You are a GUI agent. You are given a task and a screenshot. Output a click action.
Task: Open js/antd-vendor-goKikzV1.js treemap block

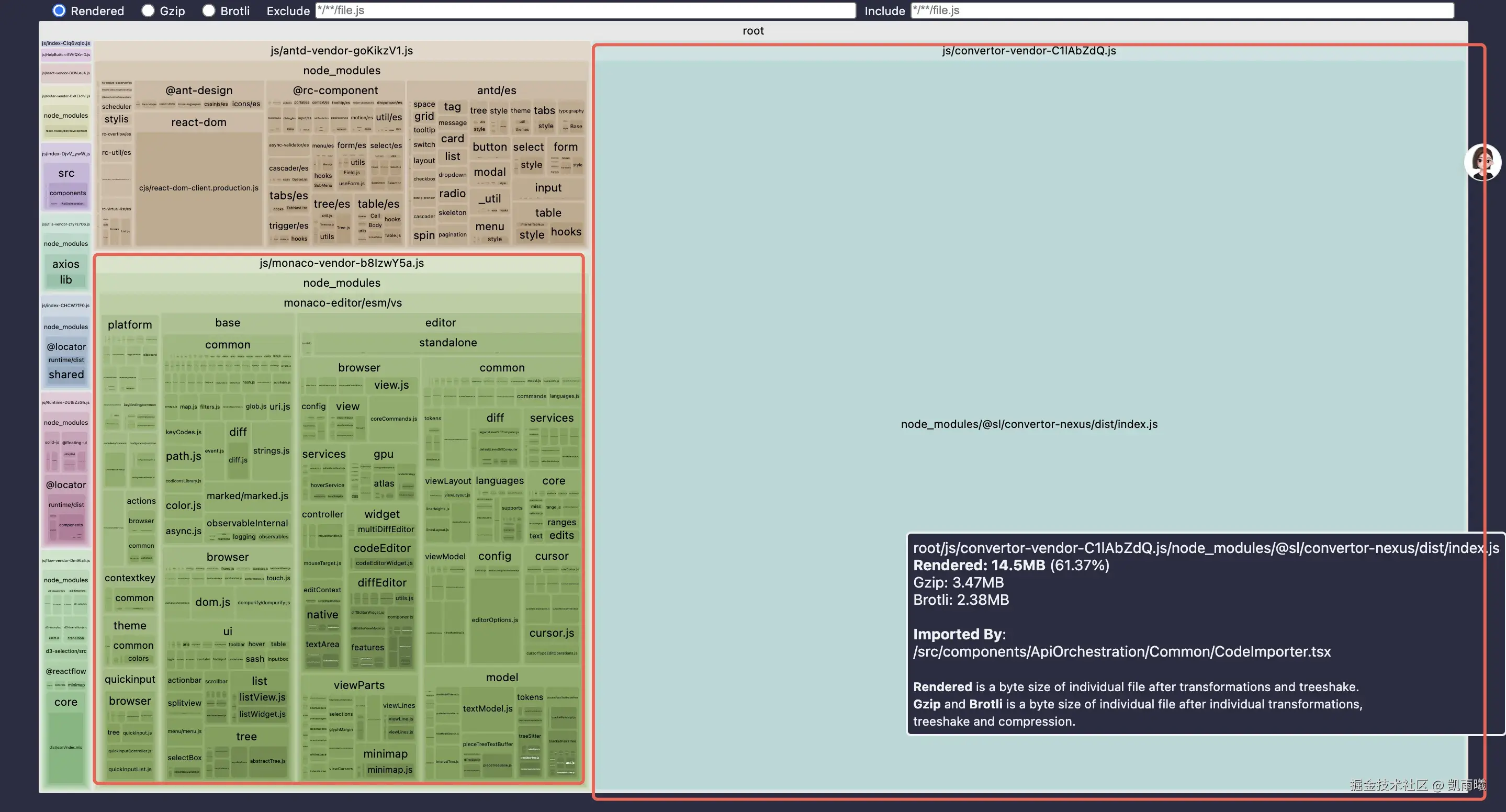pyautogui.click(x=341, y=51)
